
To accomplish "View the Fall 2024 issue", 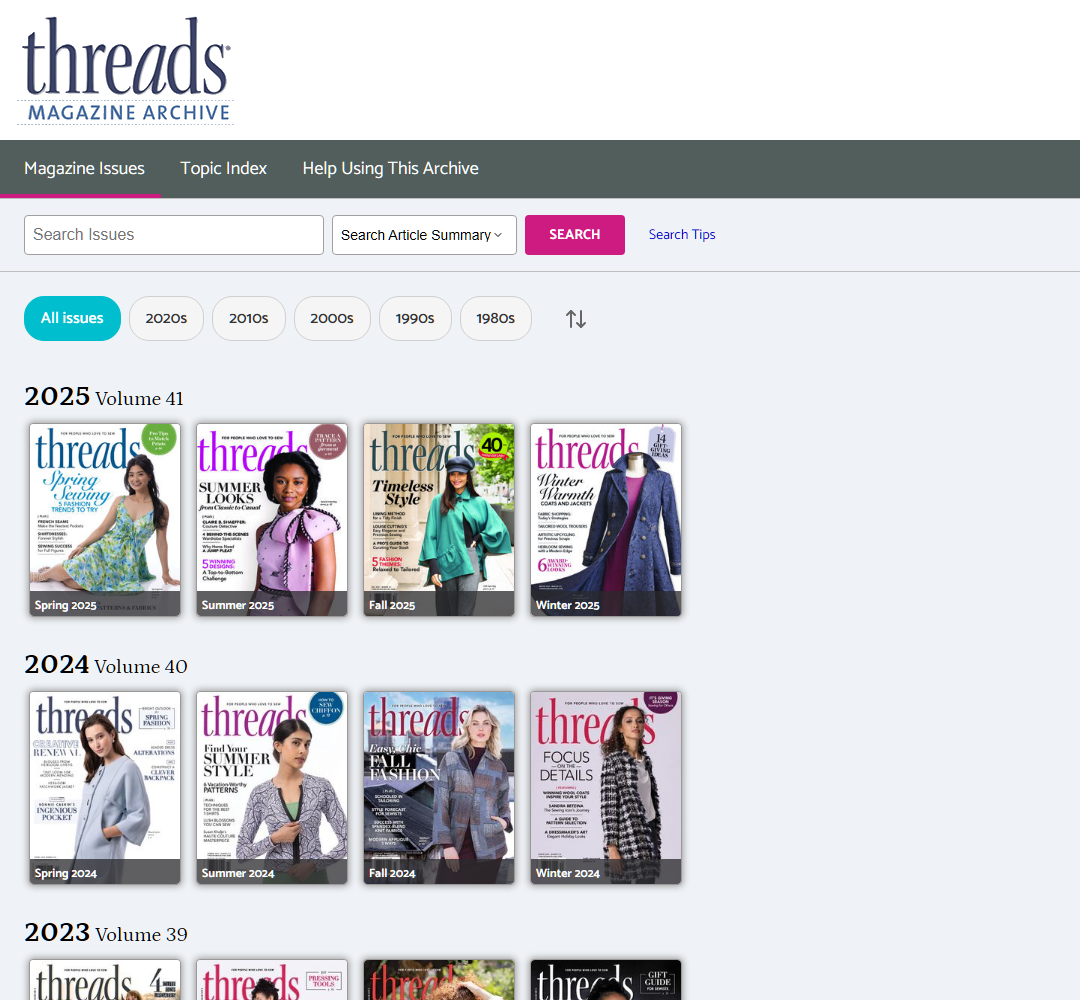I will (438, 787).
